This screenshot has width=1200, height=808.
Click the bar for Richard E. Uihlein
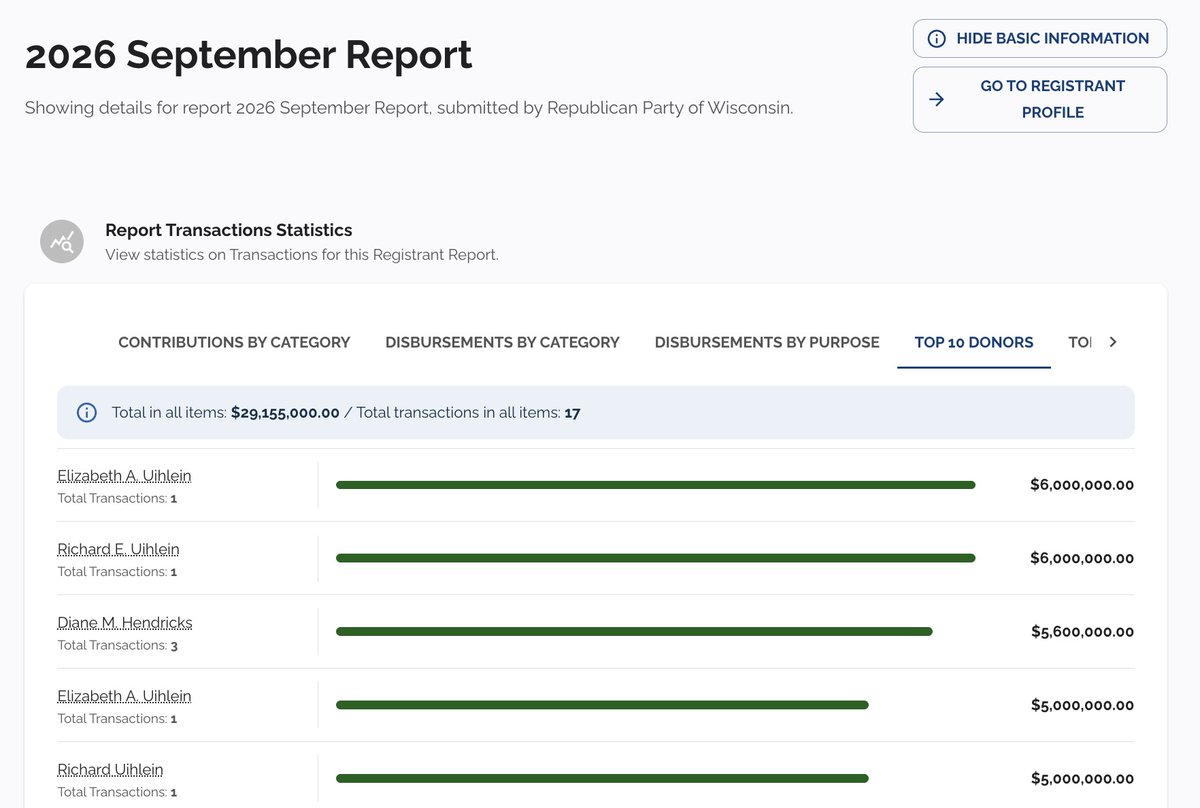click(x=655, y=558)
